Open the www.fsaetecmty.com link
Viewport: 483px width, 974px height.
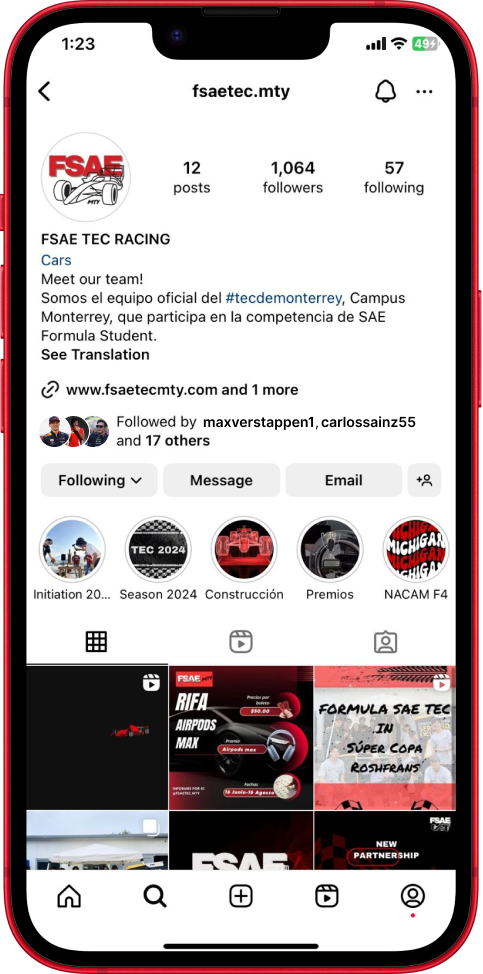click(x=142, y=390)
